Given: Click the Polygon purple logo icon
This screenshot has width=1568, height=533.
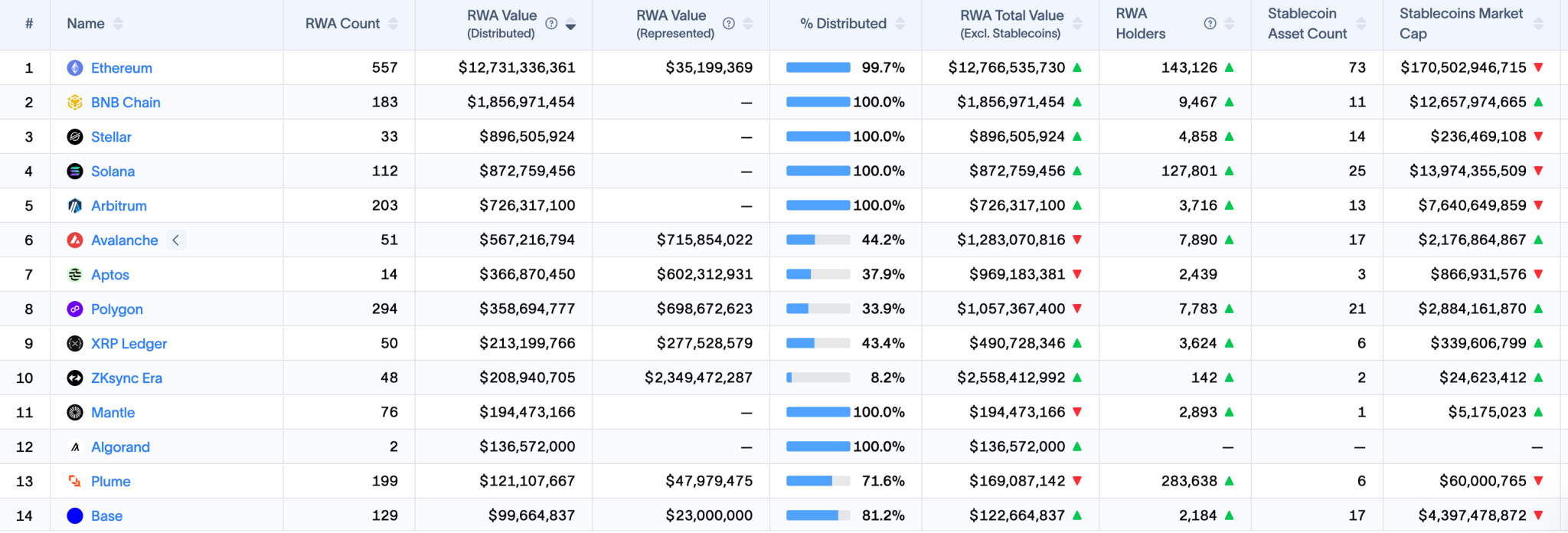Looking at the screenshot, I should (75, 309).
